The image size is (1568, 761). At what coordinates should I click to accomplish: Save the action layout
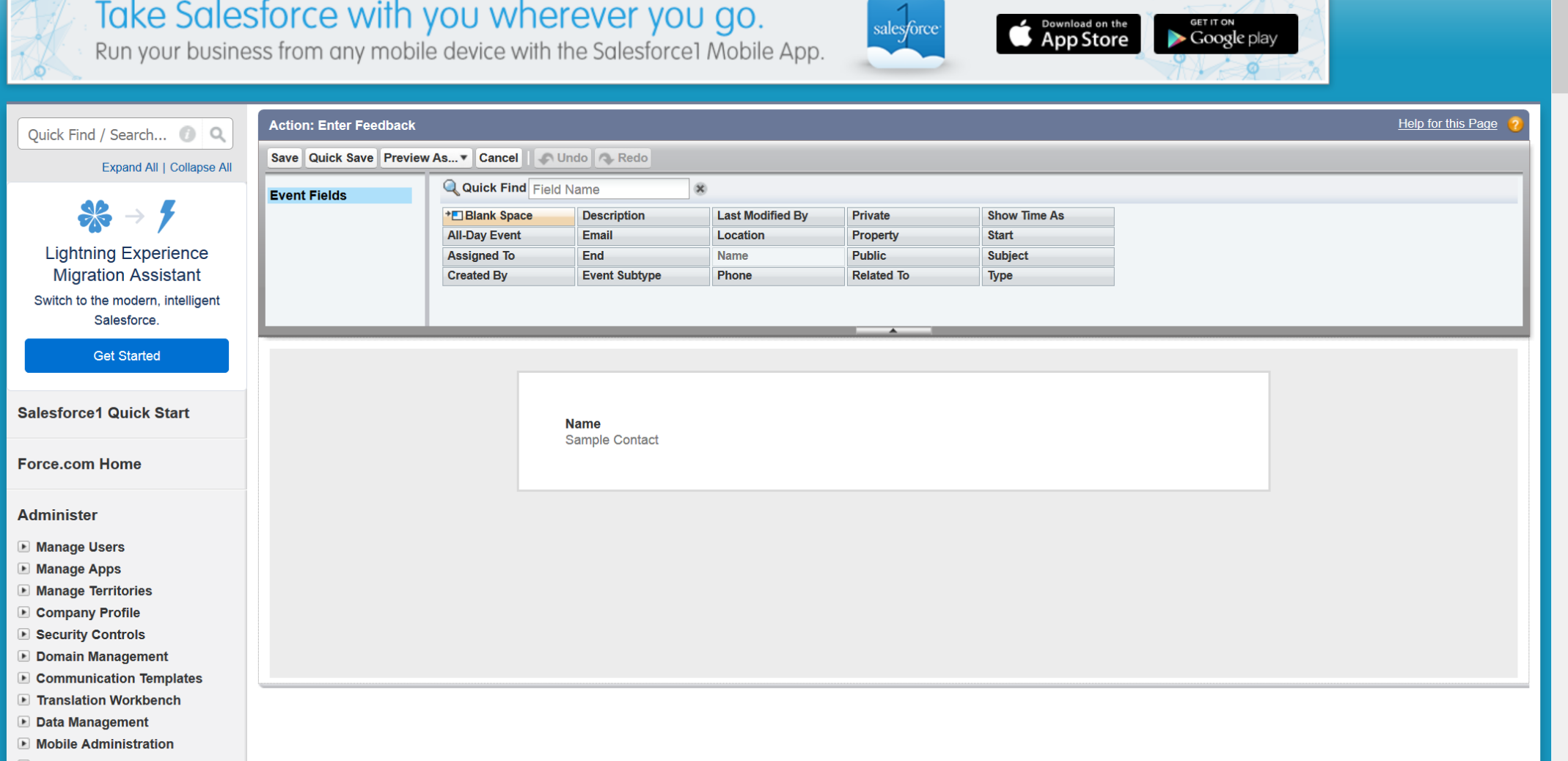(285, 158)
